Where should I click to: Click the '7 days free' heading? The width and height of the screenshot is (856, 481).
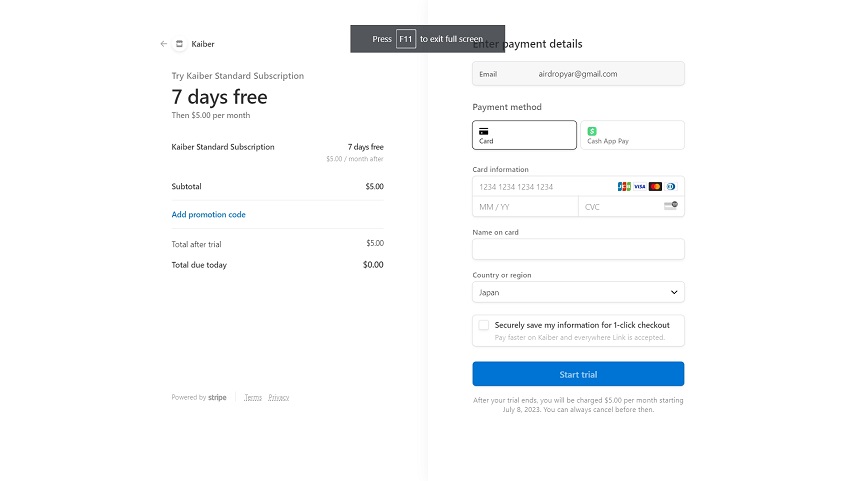(x=219, y=97)
